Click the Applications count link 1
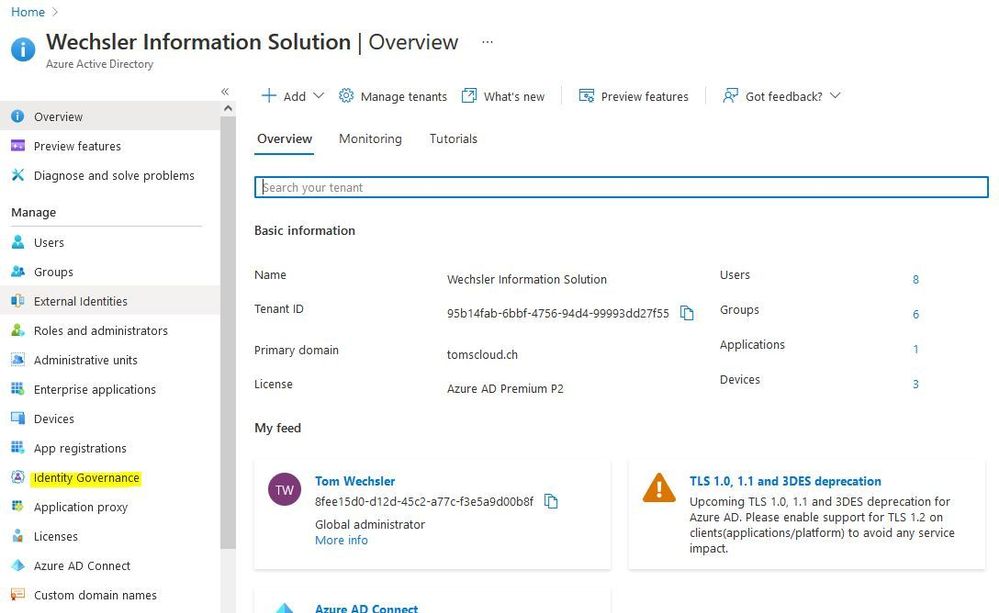This screenshot has width=999, height=613. pyautogui.click(x=916, y=349)
